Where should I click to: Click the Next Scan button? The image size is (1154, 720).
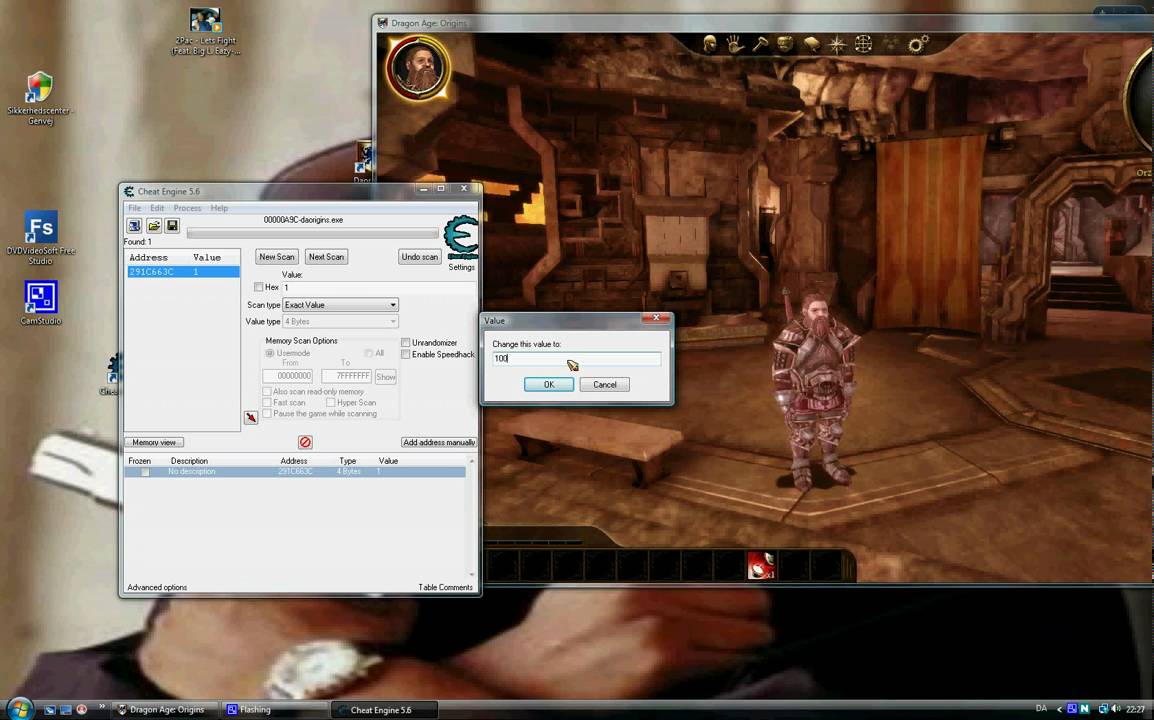point(326,257)
